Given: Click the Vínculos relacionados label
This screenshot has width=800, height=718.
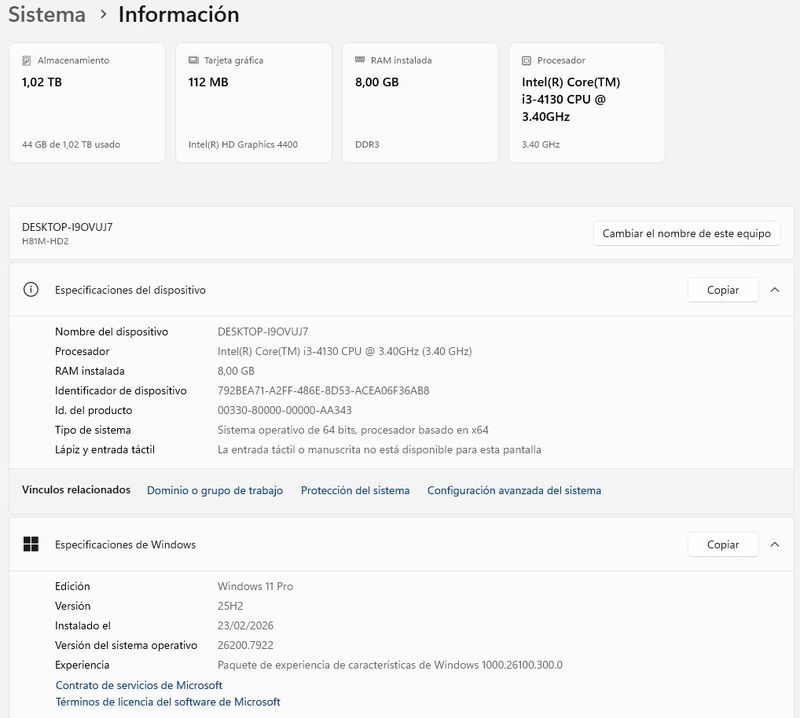Looking at the screenshot, I should (x=76, y=490).
